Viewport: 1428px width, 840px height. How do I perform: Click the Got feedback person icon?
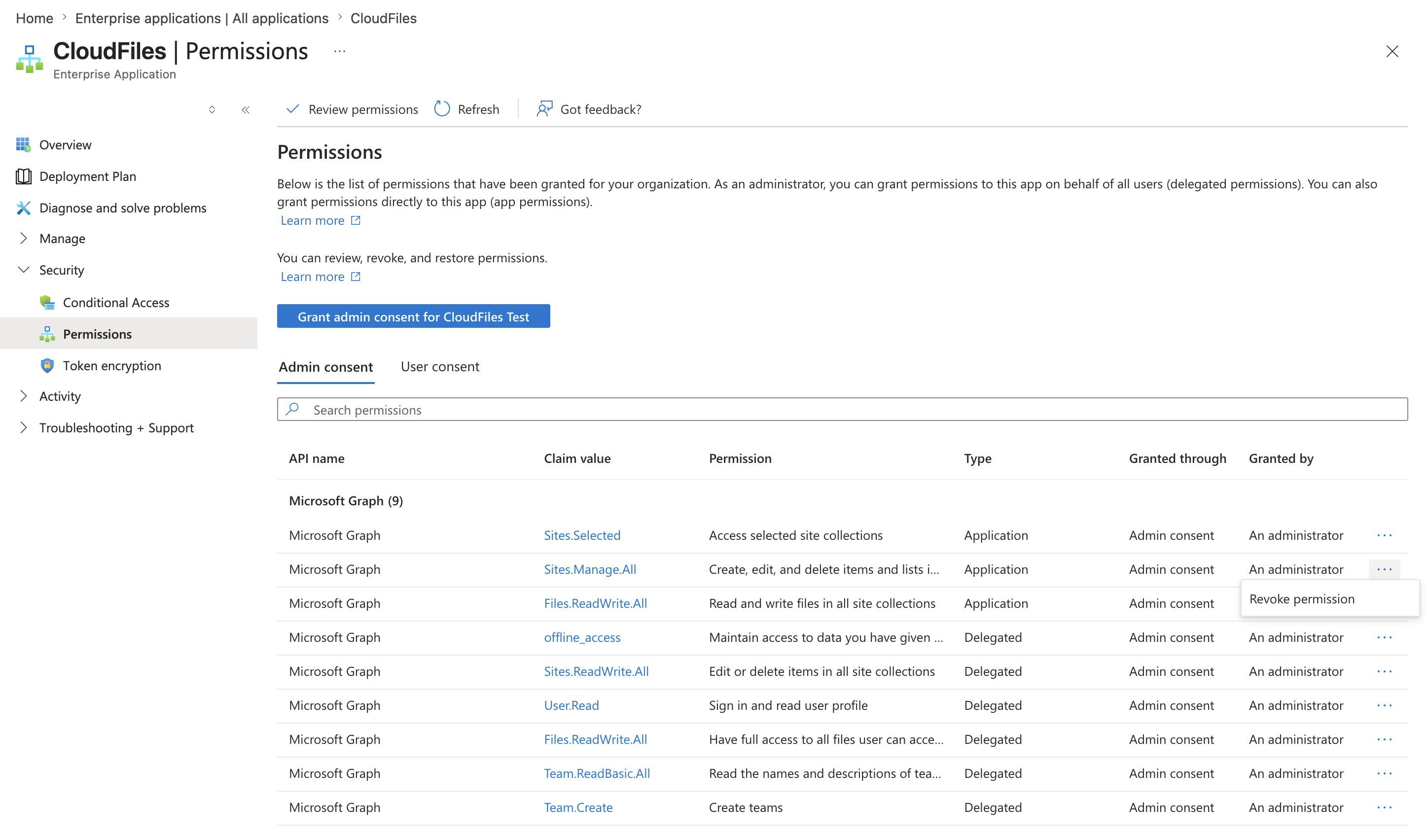coord(544,109)
